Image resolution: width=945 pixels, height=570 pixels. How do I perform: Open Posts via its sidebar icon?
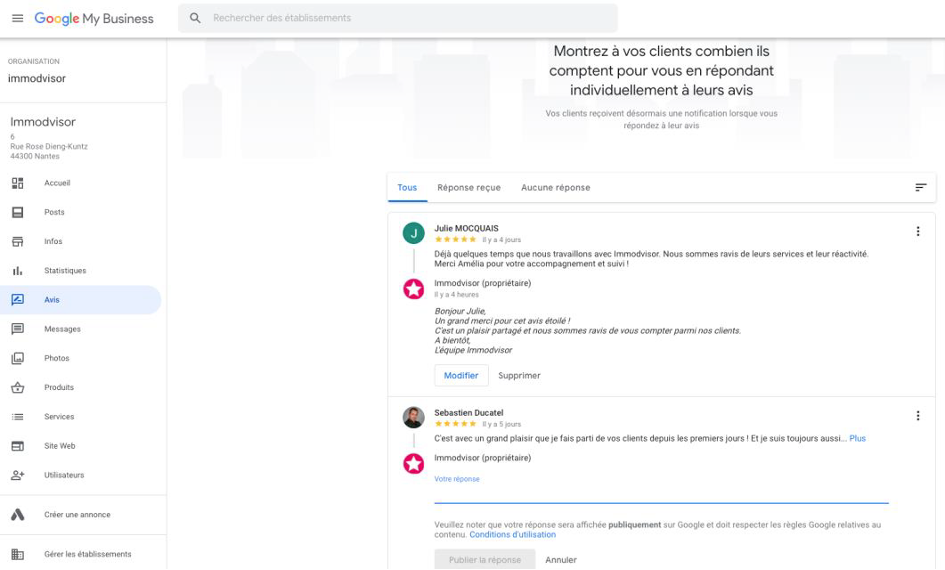pyautogui.click(x=17, y=212)
